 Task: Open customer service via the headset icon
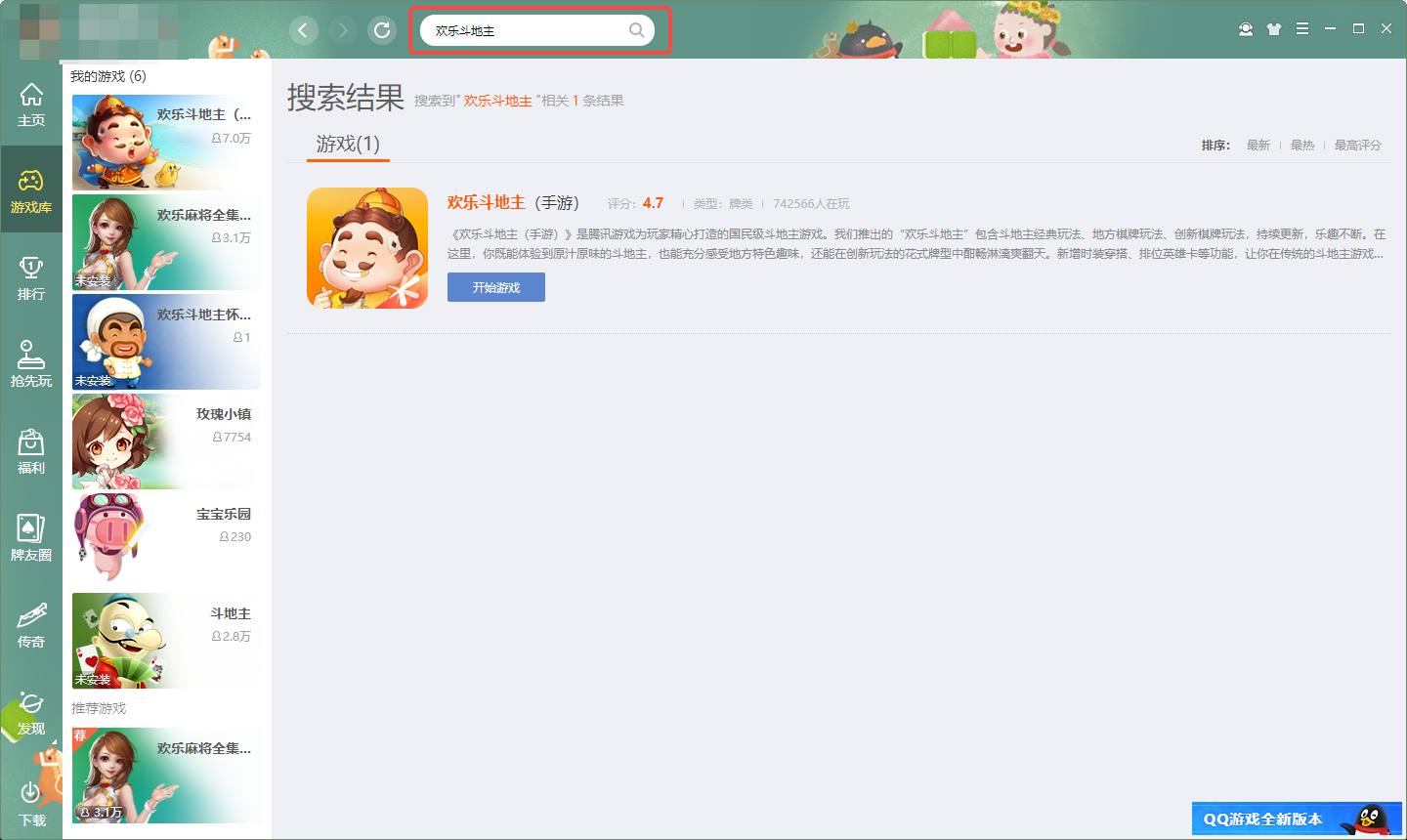tap(1245, 29)
